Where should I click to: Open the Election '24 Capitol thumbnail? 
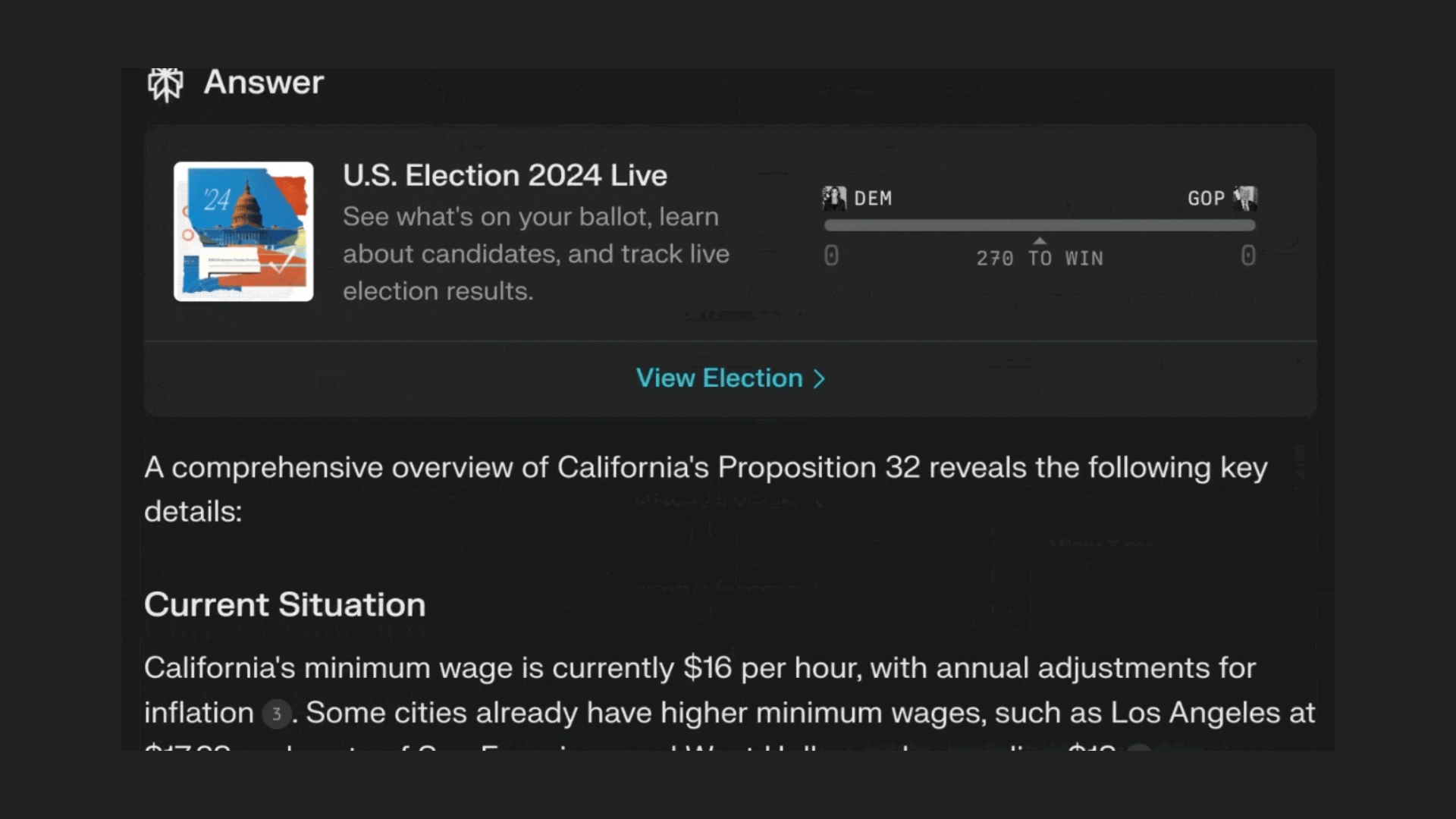[243, 231]
